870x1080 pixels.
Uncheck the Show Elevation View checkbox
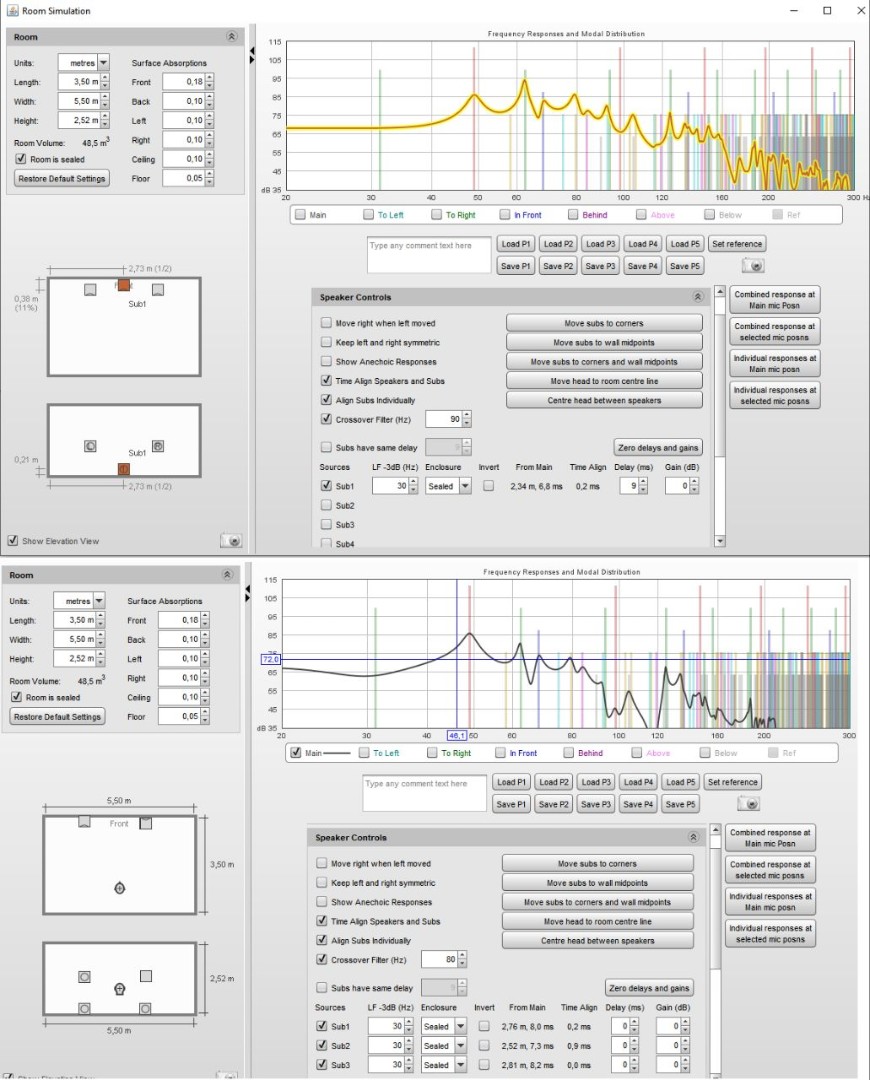pyautogui.click(x=13, y=541)
